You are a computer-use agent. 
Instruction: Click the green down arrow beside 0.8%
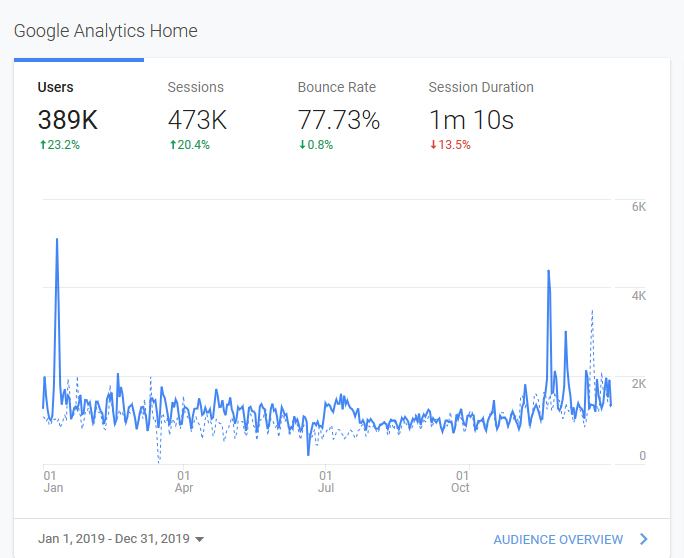click(x=301, y=145)
